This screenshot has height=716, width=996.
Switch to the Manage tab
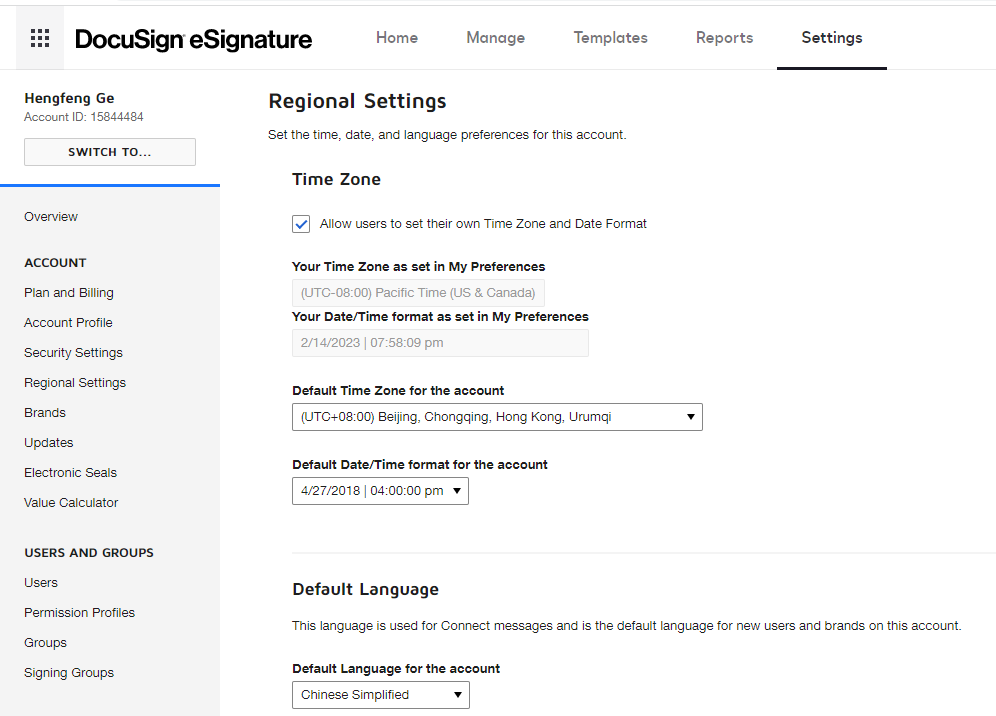495,38
